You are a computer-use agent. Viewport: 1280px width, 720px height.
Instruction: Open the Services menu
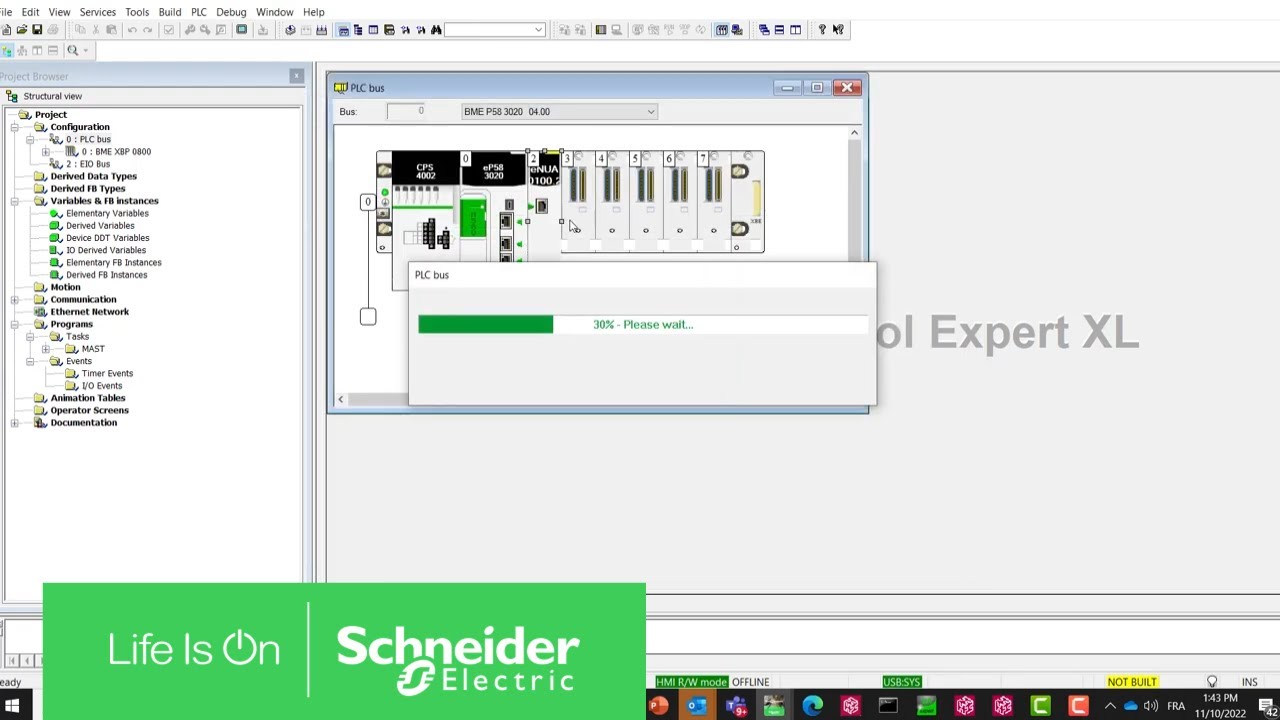[x=98, y=12]
